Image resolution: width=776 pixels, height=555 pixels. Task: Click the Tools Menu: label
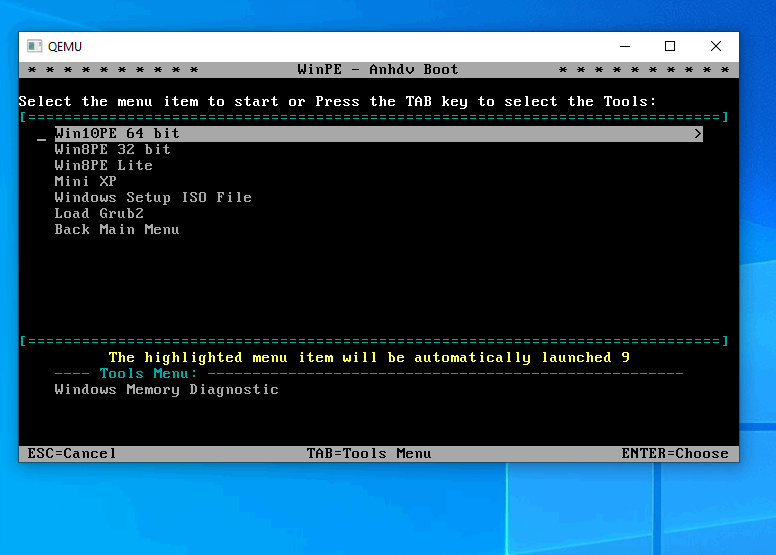click(148, 373)
